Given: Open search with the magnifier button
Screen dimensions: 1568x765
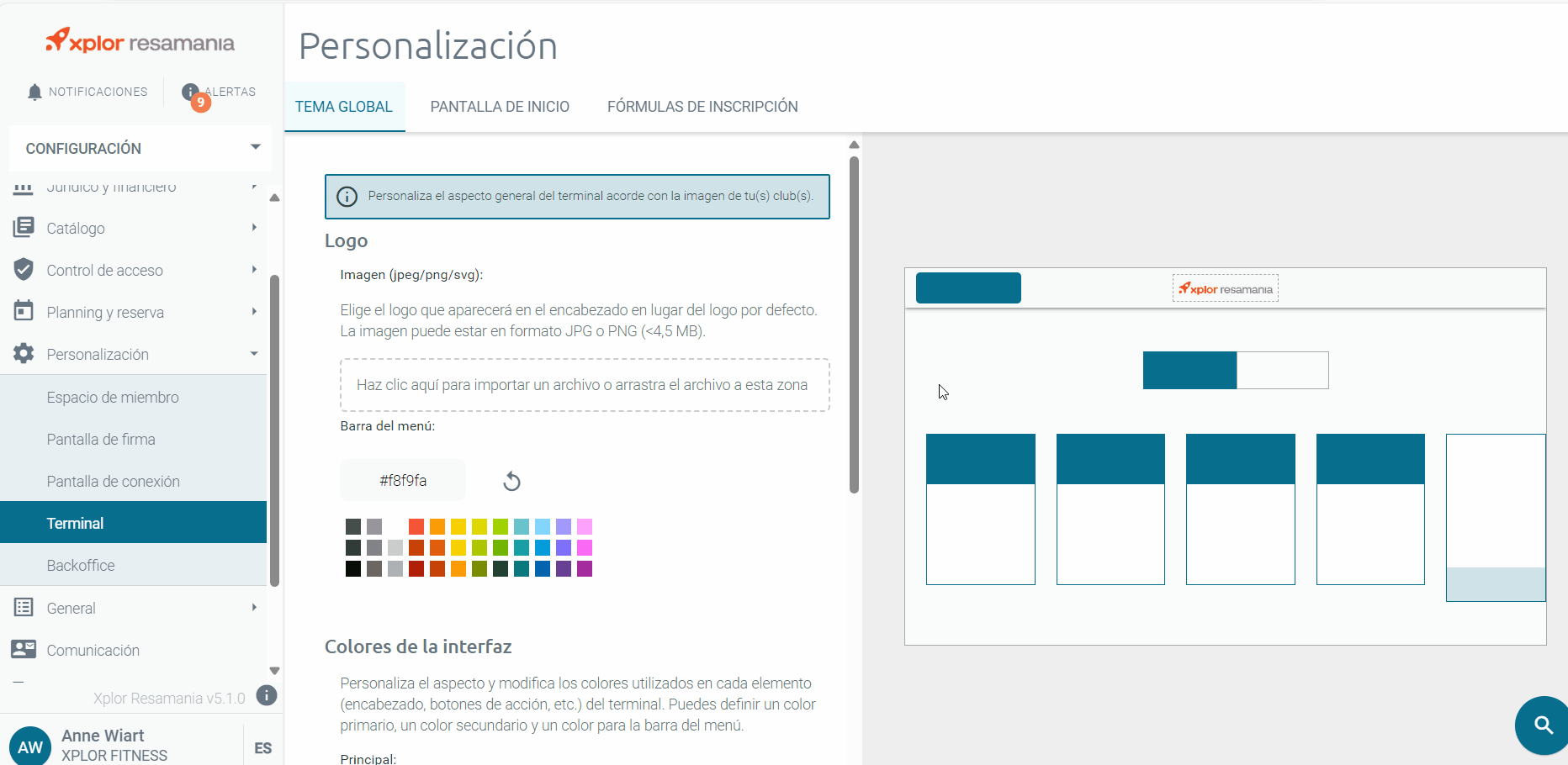Looking at the screenshot, I should click(1542, 725).
